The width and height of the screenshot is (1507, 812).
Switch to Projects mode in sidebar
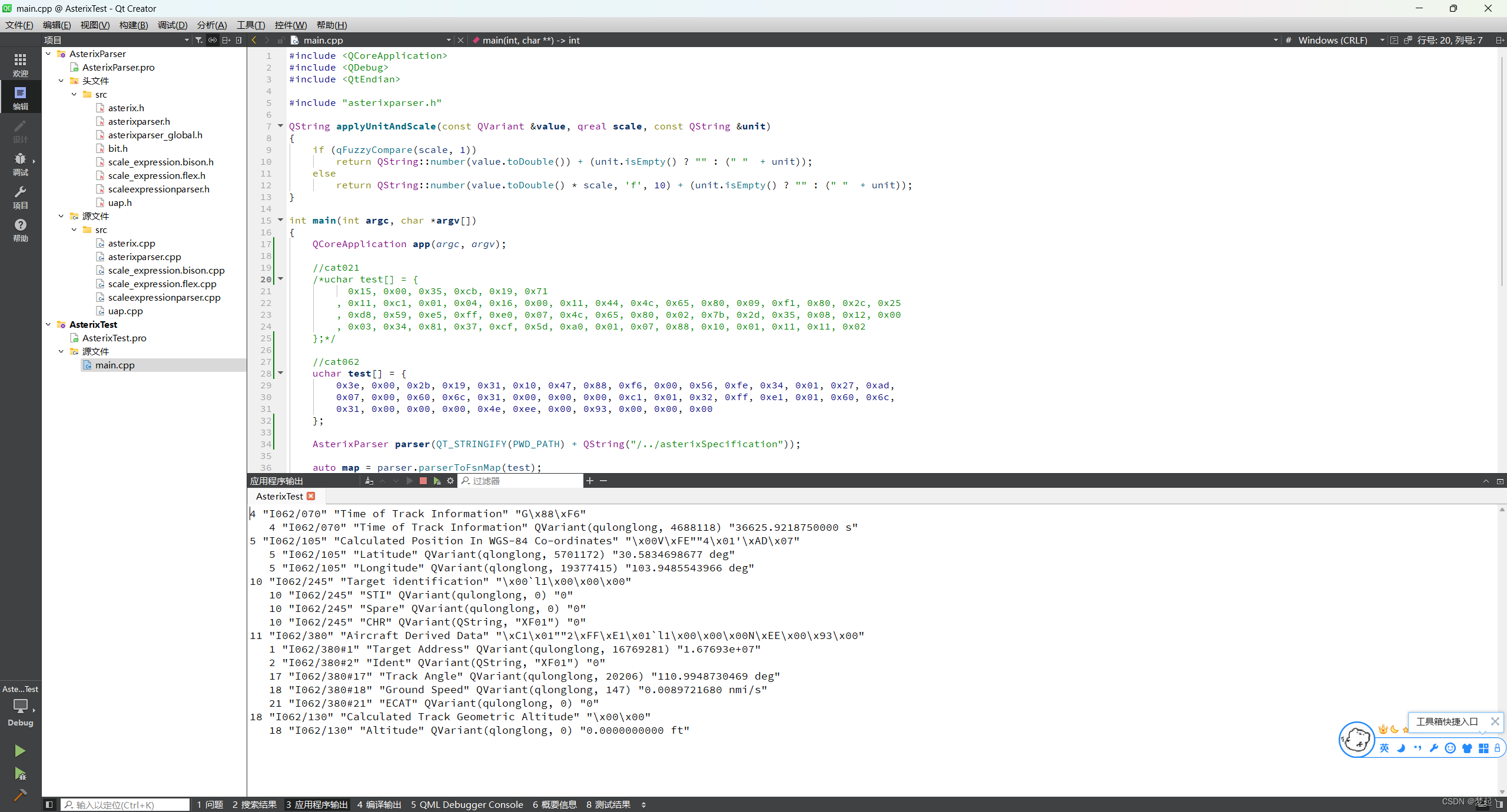[x=20, y=197]
